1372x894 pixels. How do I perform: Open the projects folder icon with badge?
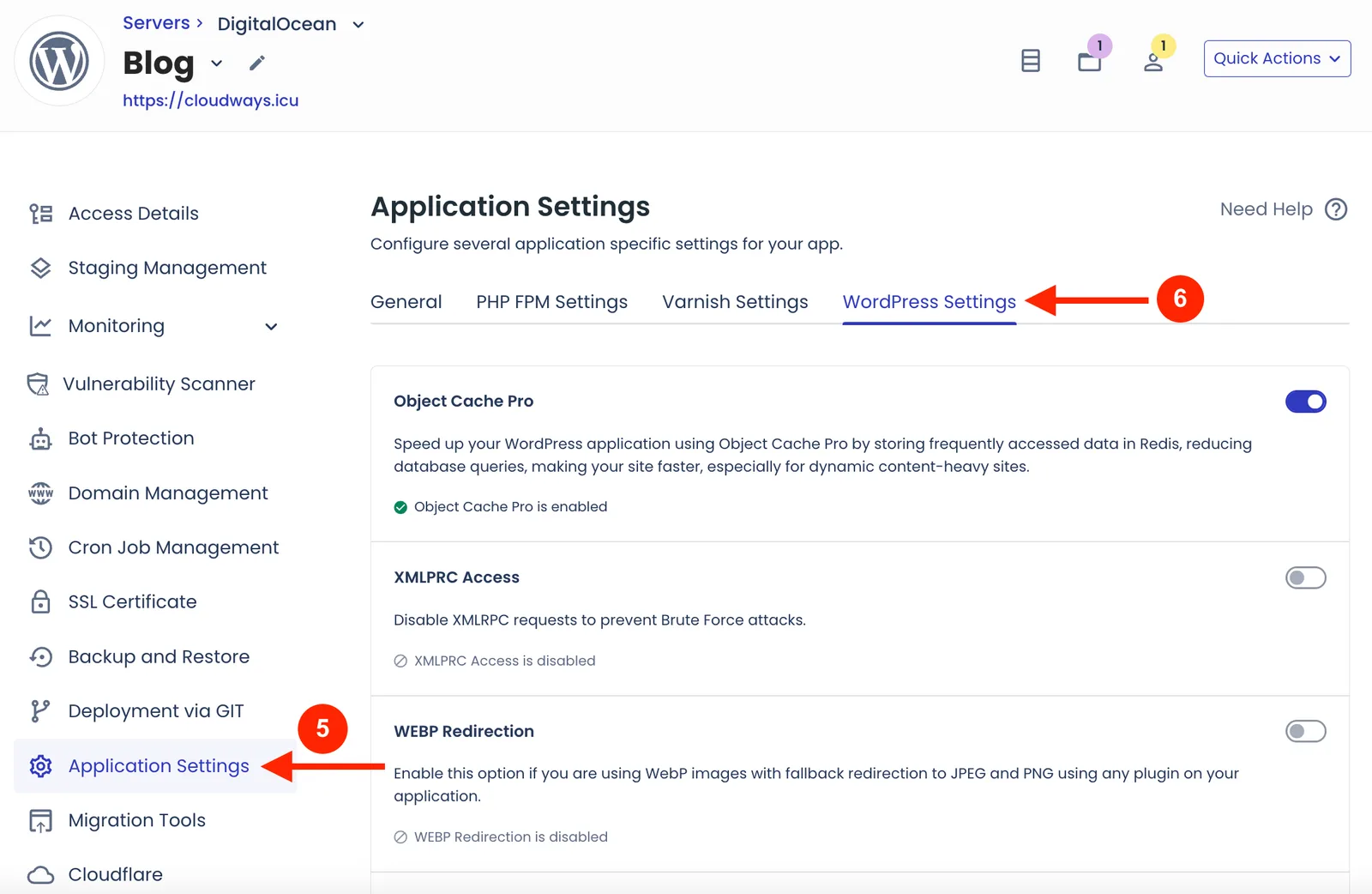pos(1090,60)
